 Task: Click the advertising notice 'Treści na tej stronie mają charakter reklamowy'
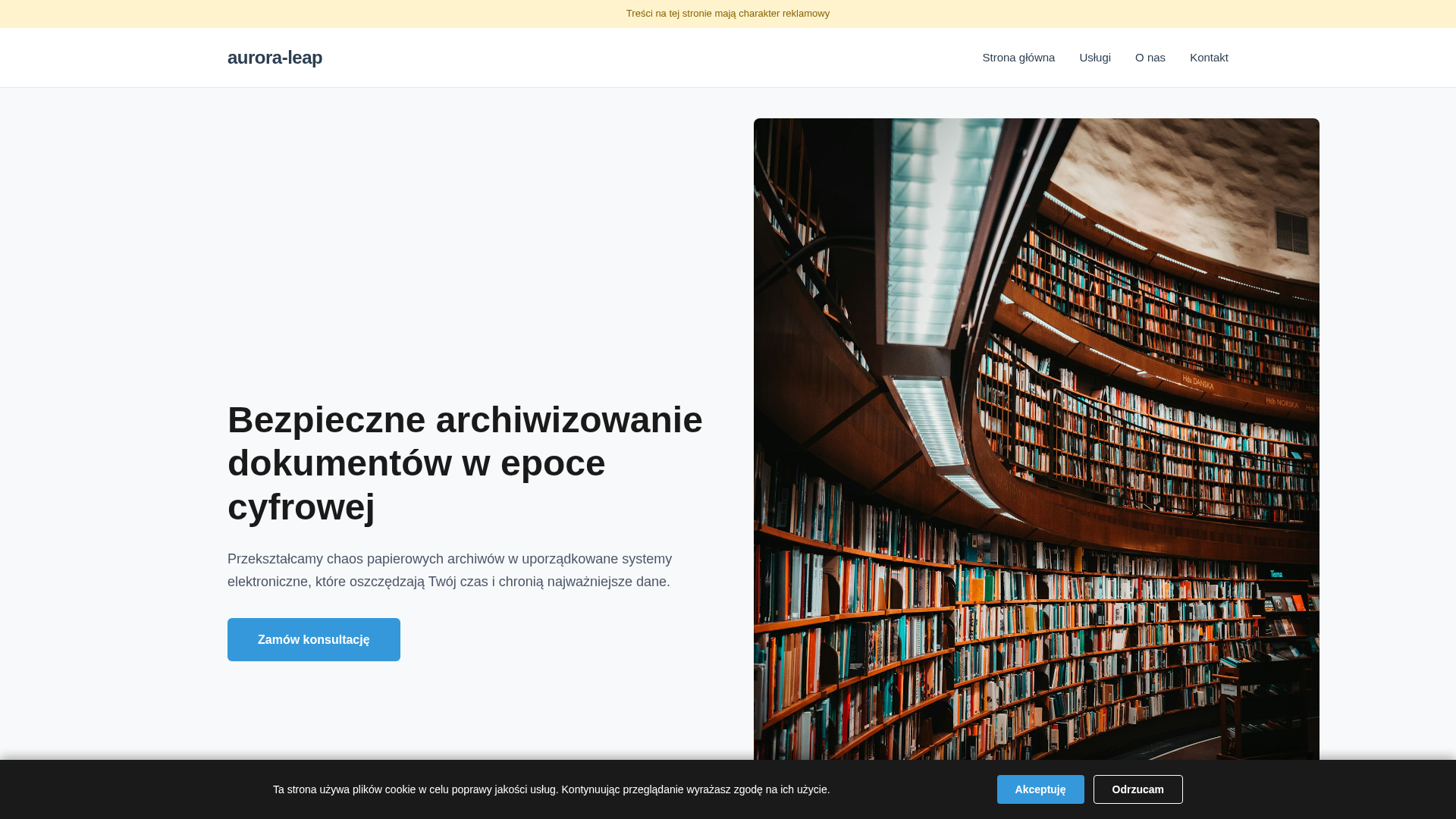click(x=728, y=14)
